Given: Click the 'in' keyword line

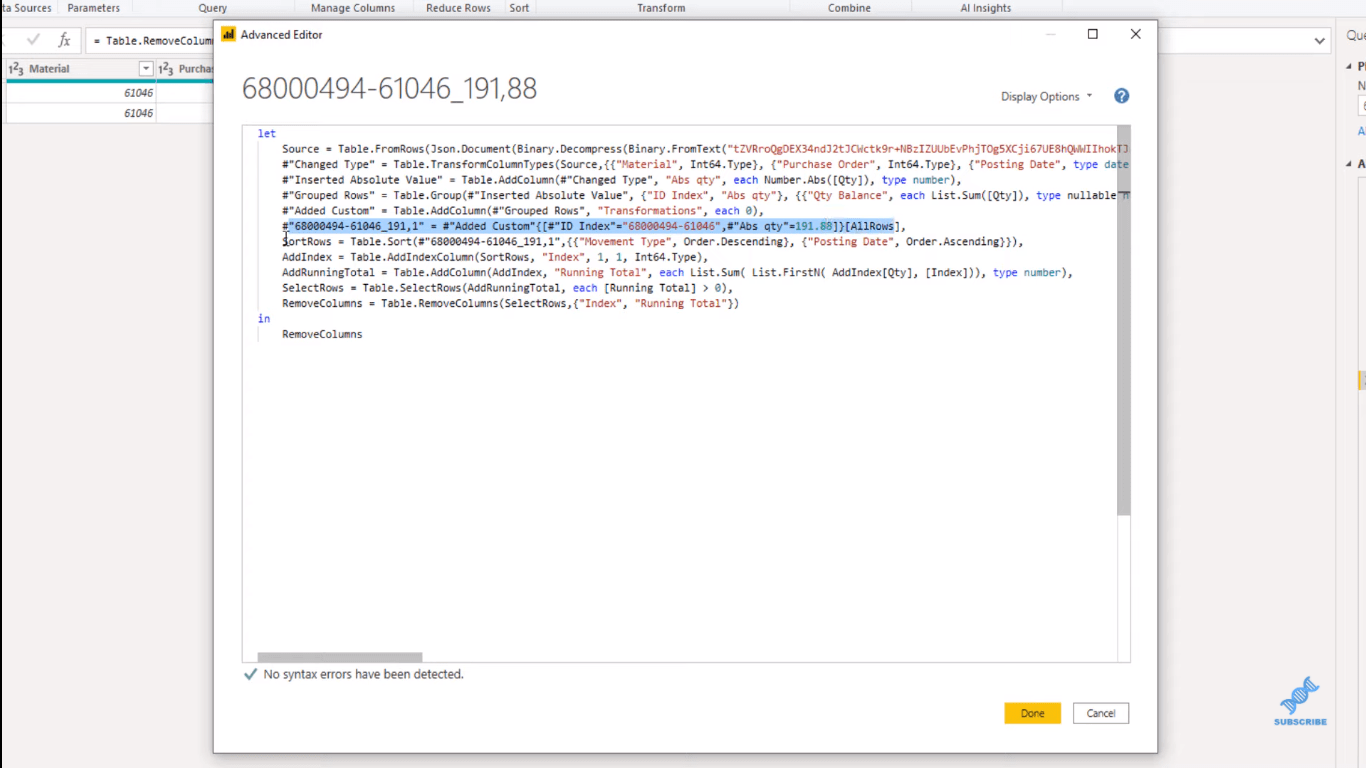Looking at the screenshot, I should tap(264, 319).
